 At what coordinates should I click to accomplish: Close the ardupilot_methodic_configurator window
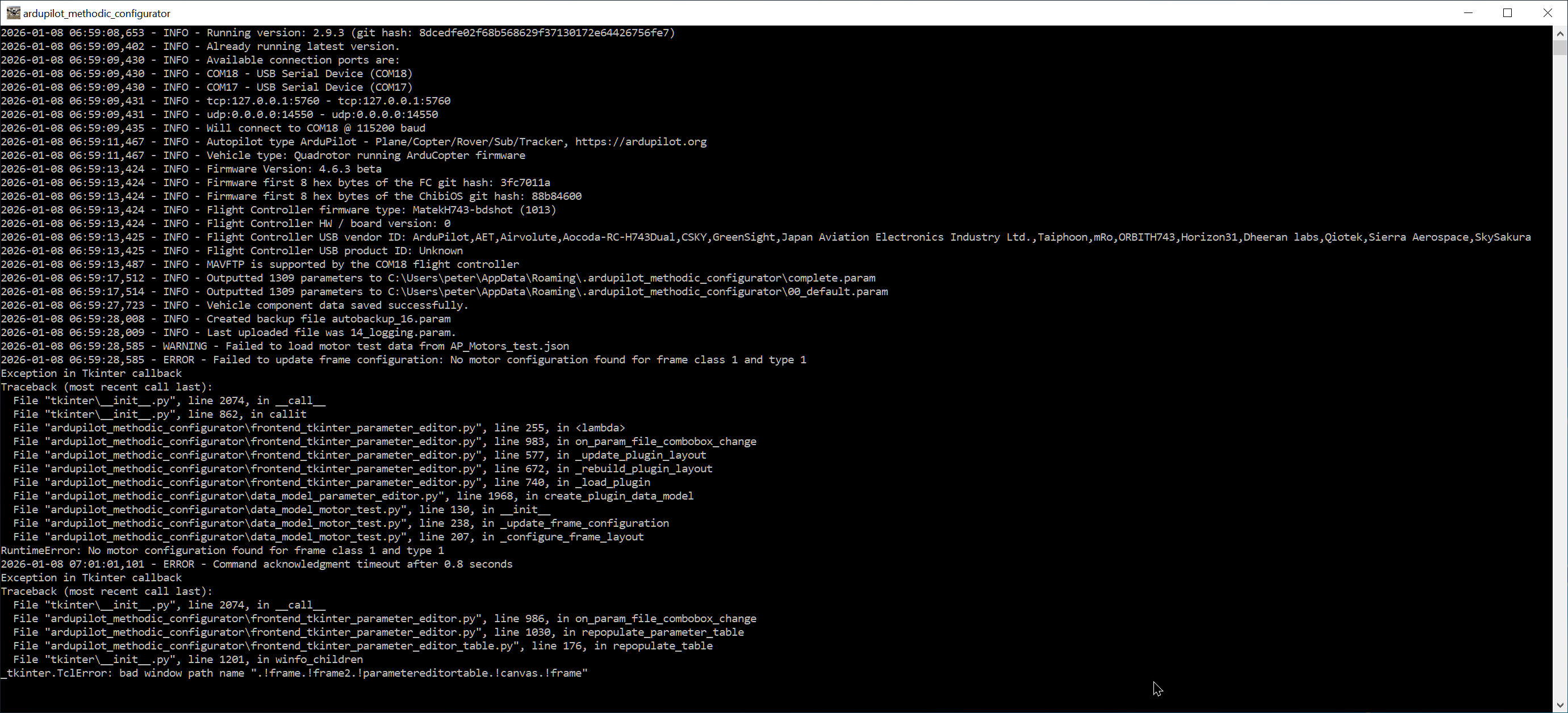1548,13
